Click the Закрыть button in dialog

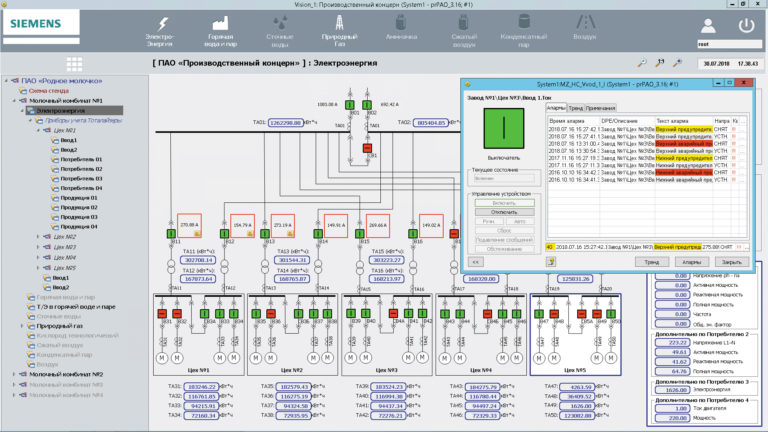pyautogui.click(x=731, y=262)
